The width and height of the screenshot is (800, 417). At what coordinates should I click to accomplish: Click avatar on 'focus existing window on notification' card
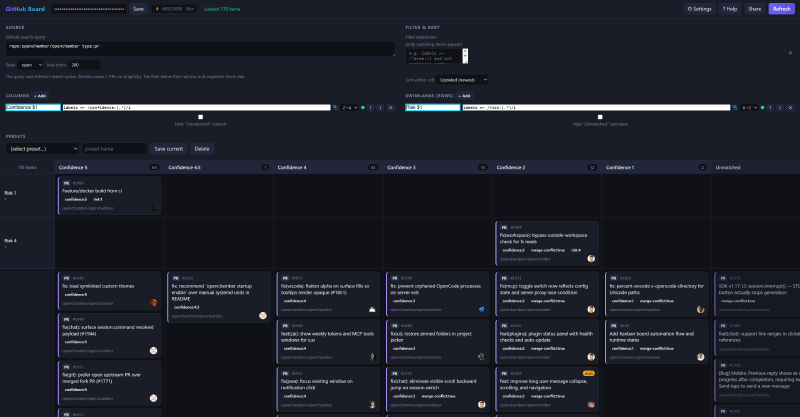click(x=372, y=405)
